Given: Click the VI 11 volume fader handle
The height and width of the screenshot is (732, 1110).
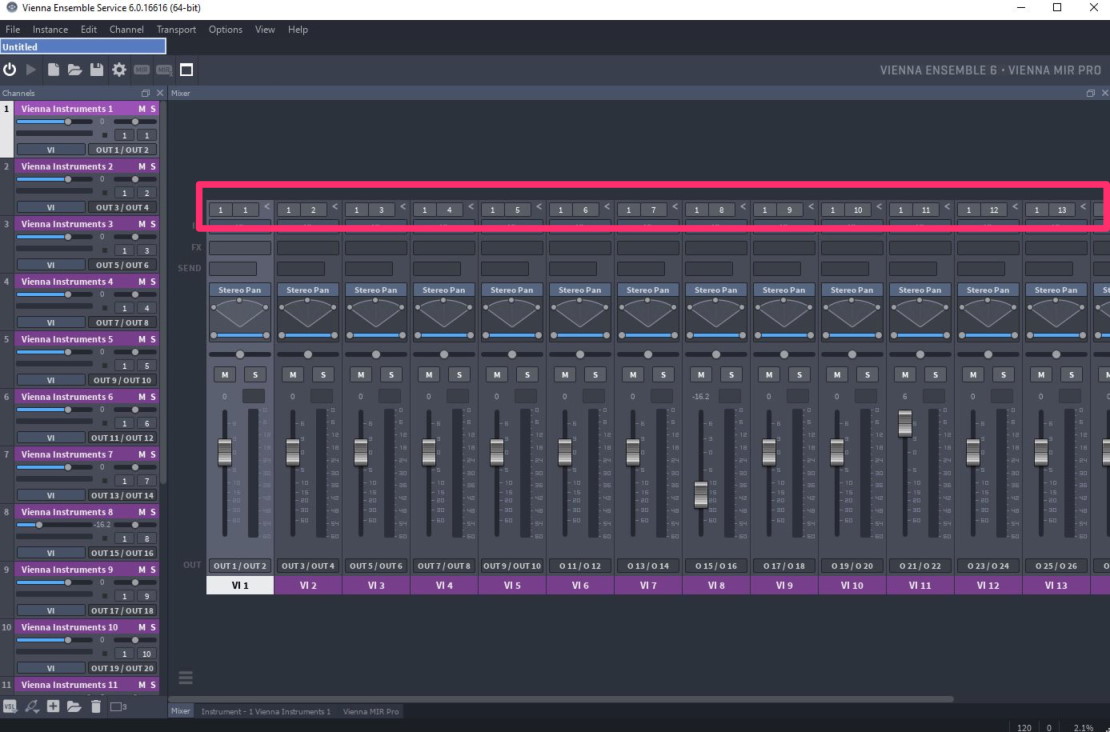Looking at the screenshot, I should click(x=905, y=423).
